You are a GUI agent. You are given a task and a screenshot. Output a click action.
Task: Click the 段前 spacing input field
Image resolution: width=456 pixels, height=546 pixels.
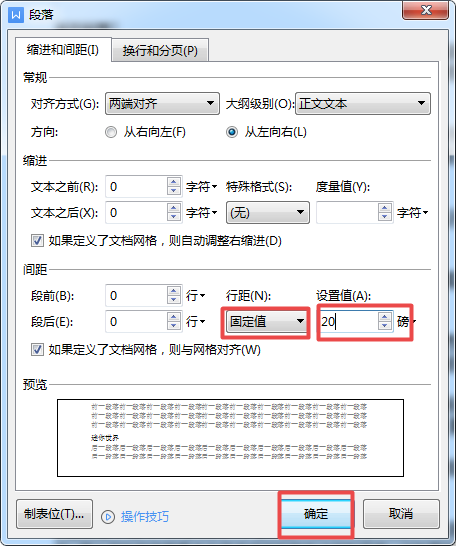(136, 296)
